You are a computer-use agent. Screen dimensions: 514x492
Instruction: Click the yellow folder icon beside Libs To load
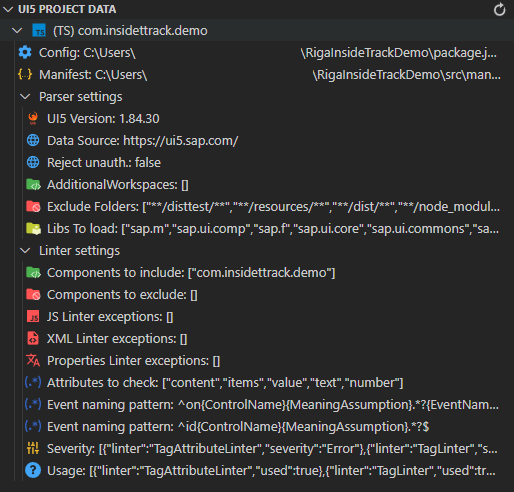point(33,229)
